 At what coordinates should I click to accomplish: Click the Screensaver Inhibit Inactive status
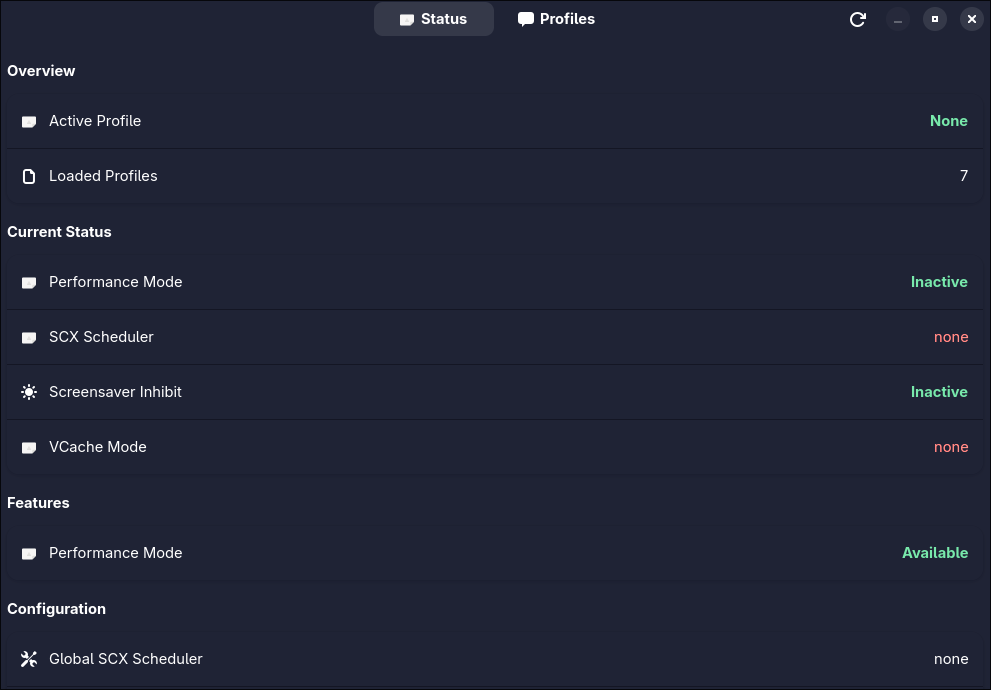tap(939, 392)
